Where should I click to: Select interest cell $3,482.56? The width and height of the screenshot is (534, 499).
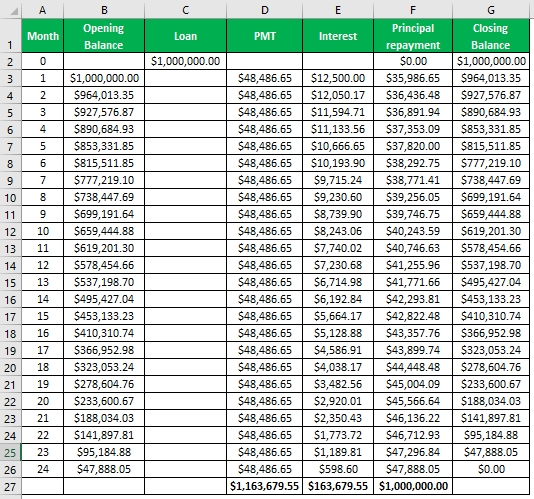(x=338, y=384)
